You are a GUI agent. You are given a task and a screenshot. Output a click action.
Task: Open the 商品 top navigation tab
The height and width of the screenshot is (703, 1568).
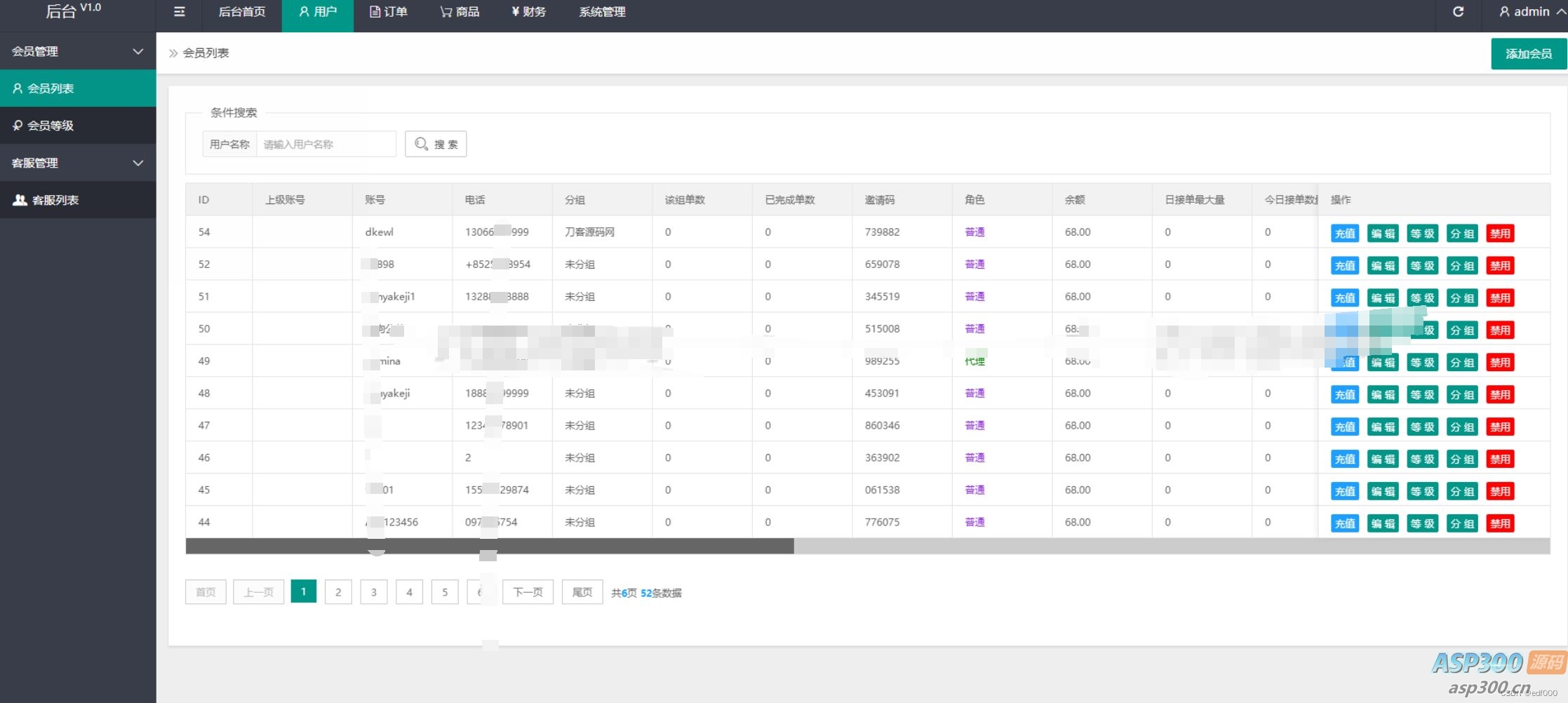(x=460, y=12)
